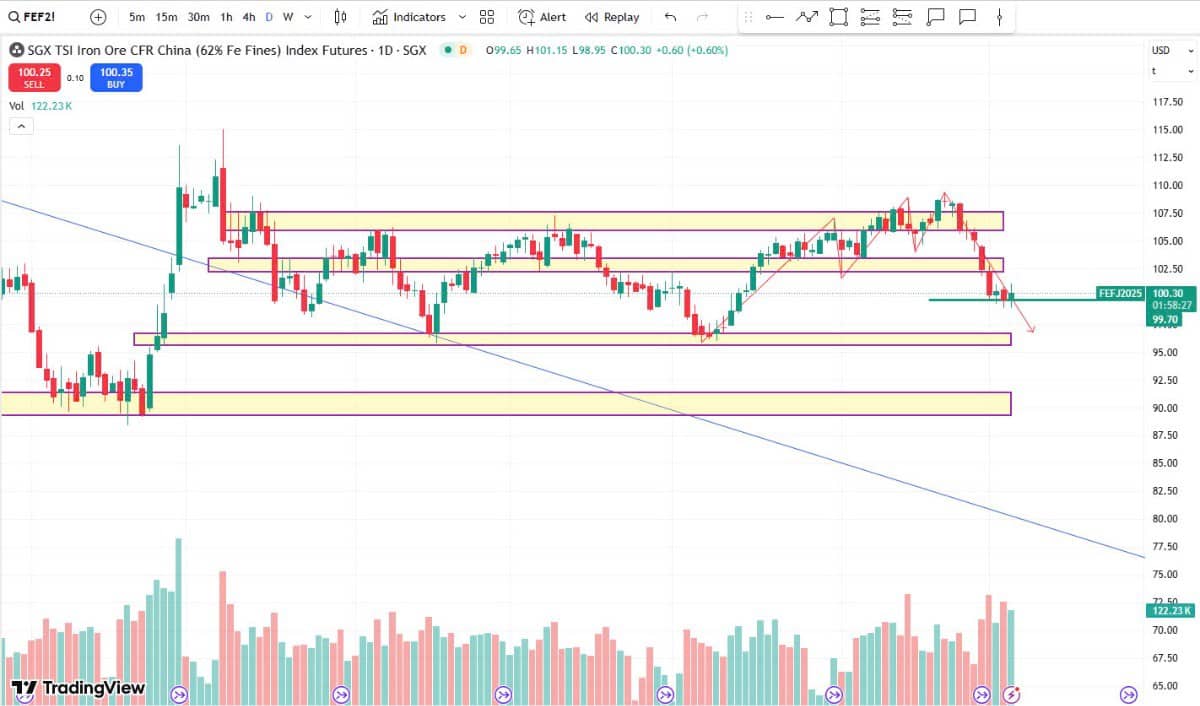
Task: Open the USD currency dropdown
Action: coord(1171,50)
